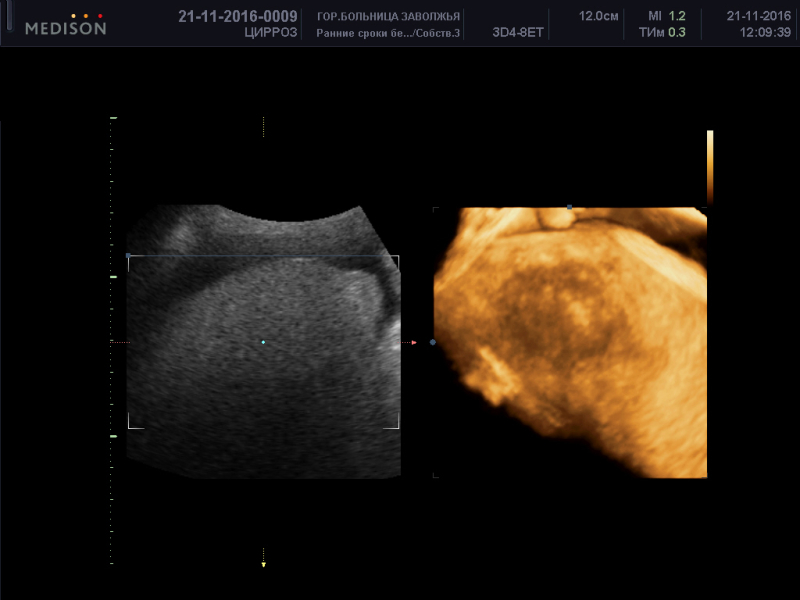Click the date 21-11-2016 at top right

click(759, 16)
